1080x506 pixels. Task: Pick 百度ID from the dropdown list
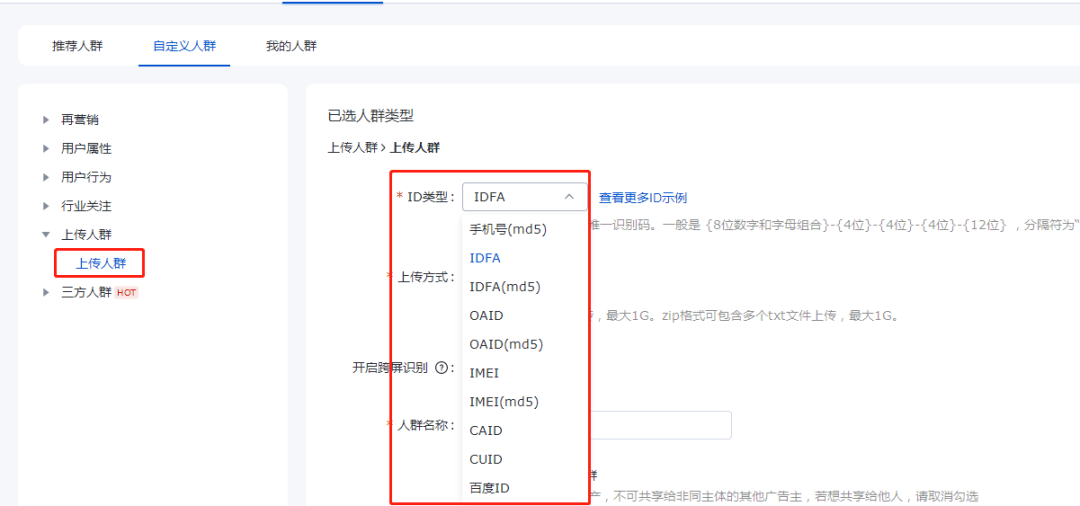(x=490, y=489)
